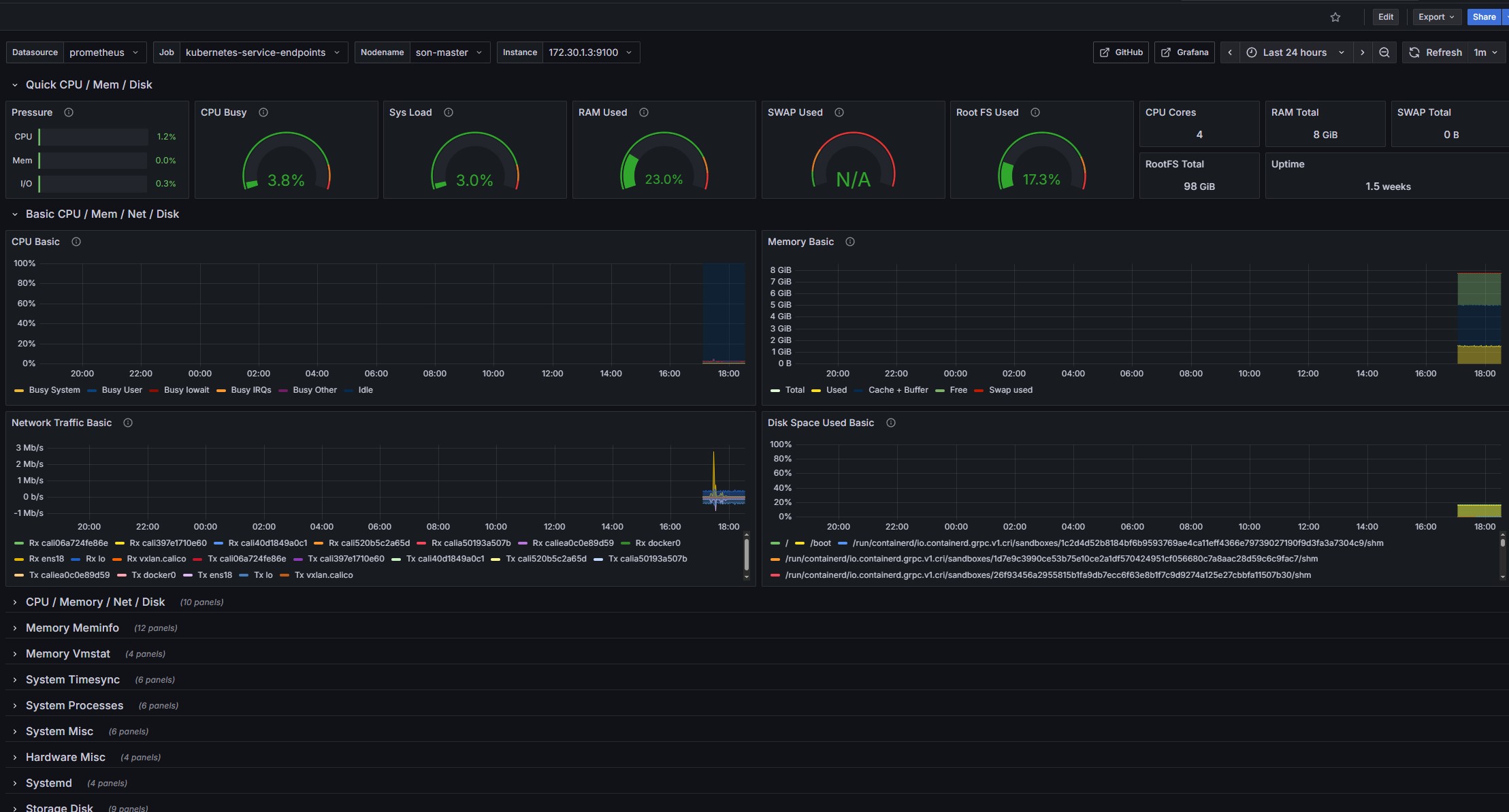The image size is (1509, 812).
Task: Hide the Busy System series in CPU Basic
Action: 54,390
